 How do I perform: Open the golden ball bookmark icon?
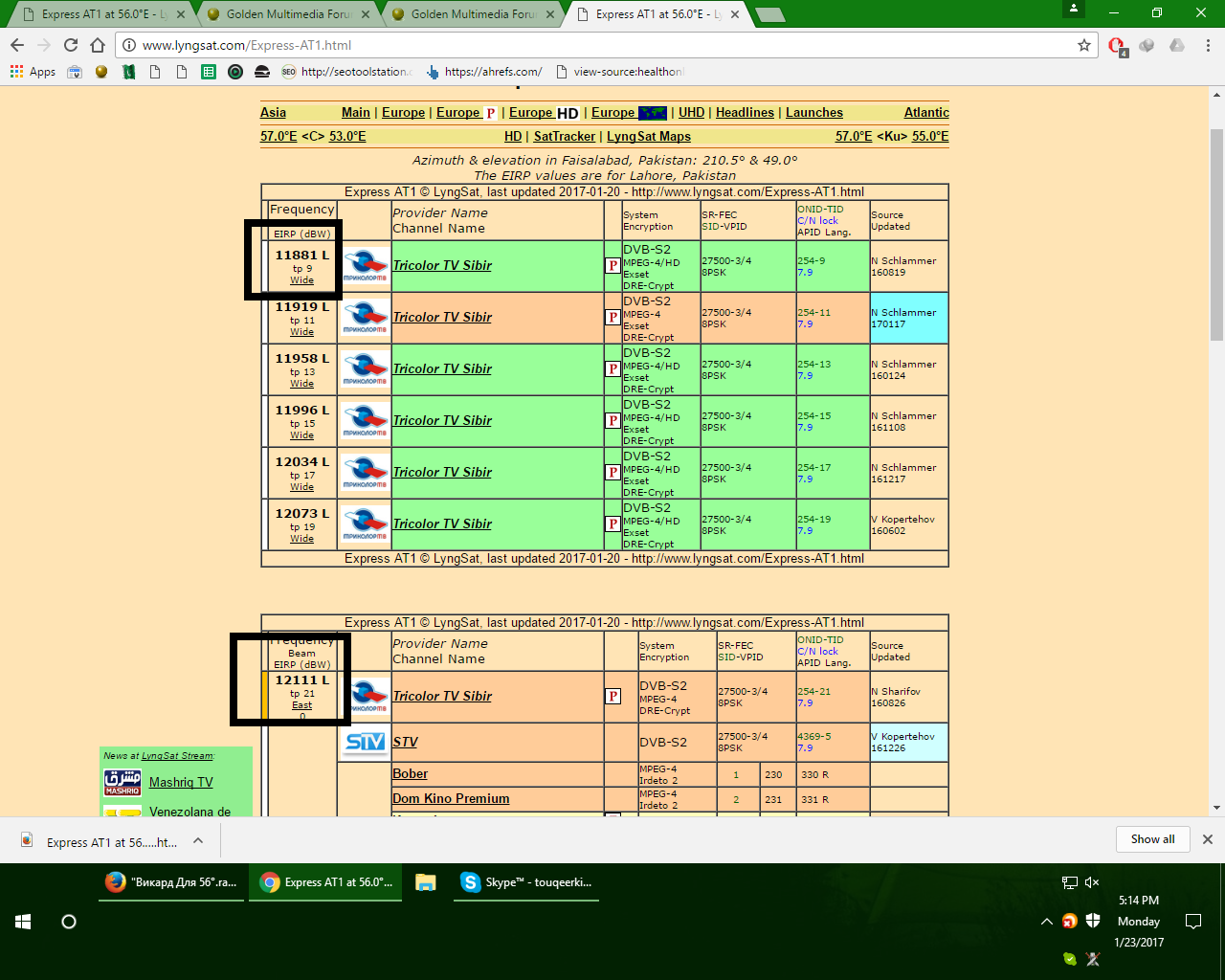pos(101,72)
